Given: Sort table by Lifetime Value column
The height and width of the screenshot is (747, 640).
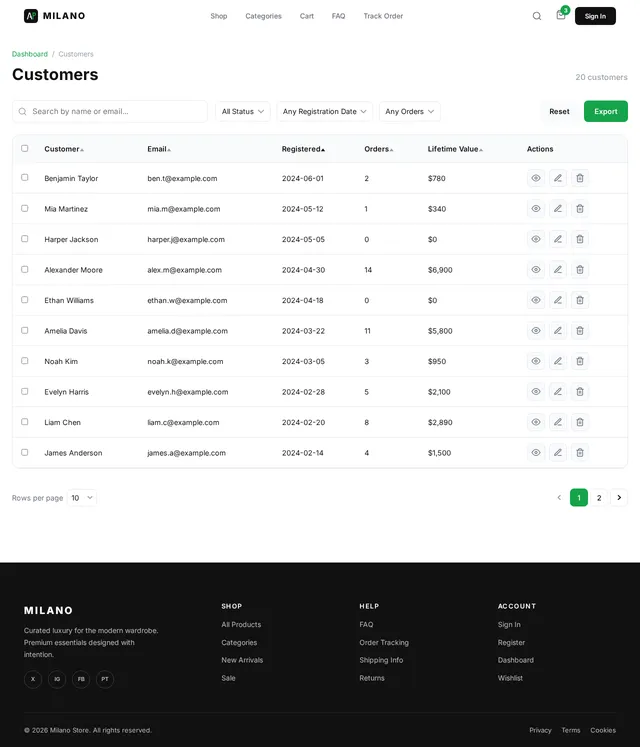Looking at the screenshot, I should pos(455,149).
